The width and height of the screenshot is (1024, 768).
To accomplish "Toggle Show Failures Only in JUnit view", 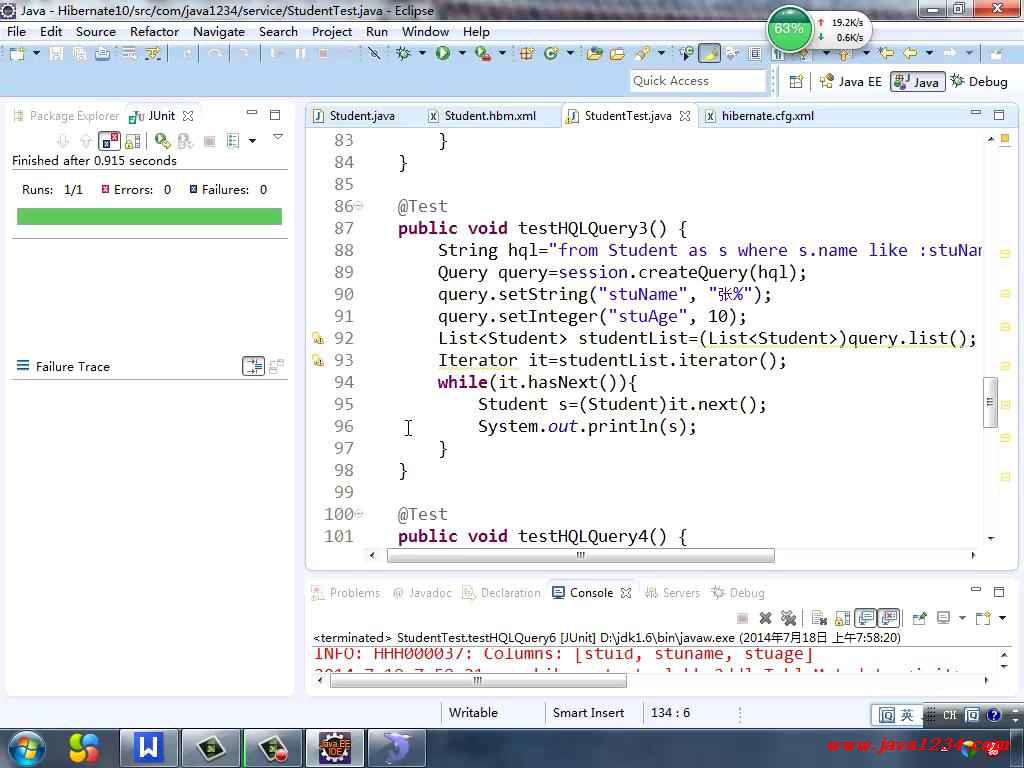I will point(109,141).
